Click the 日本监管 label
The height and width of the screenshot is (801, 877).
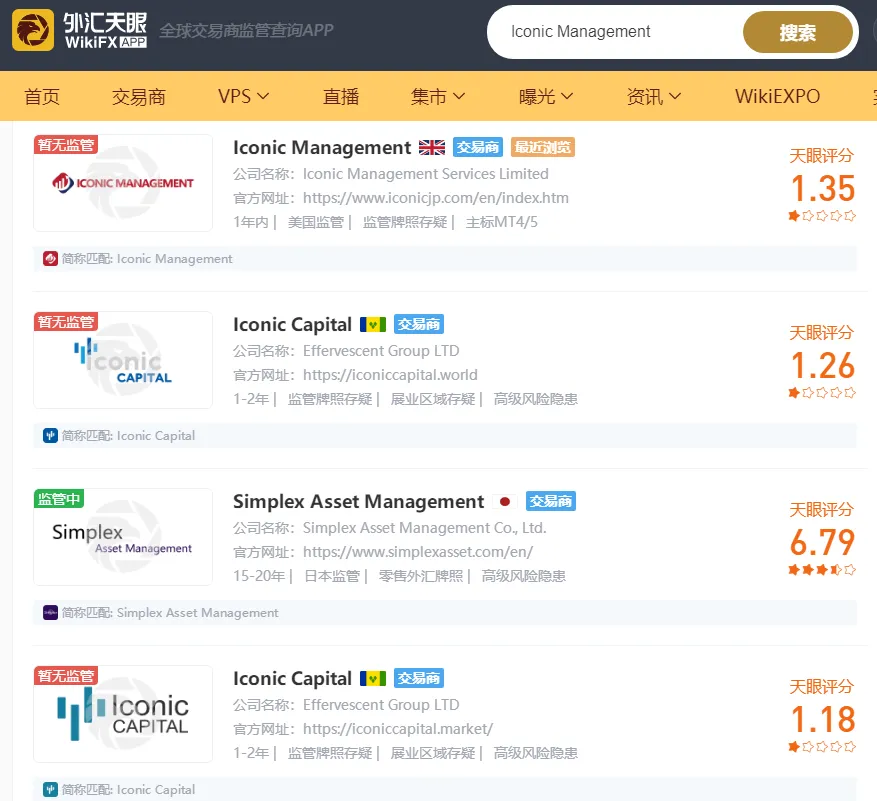[x=332, y=576]
